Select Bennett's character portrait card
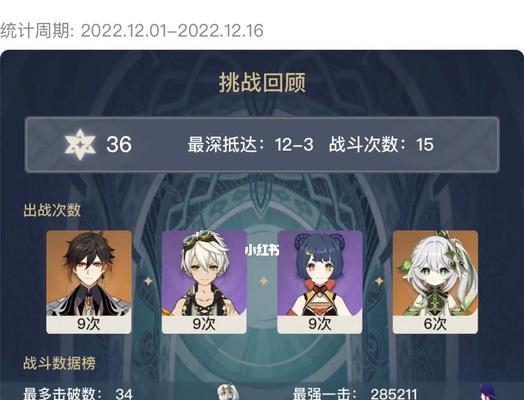Viewport: 524px width, 400px height. (x=204, y=282)
